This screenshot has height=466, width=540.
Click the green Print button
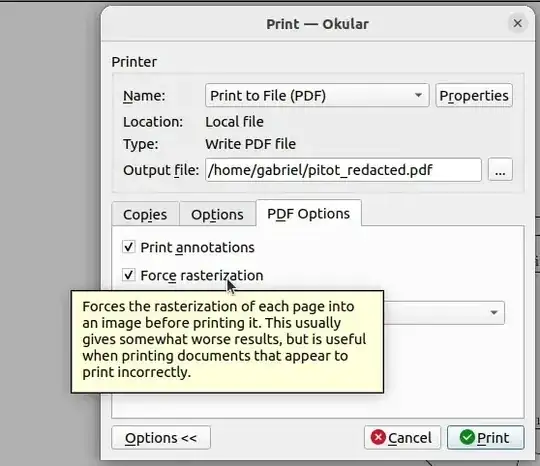(x=486, y=438)
